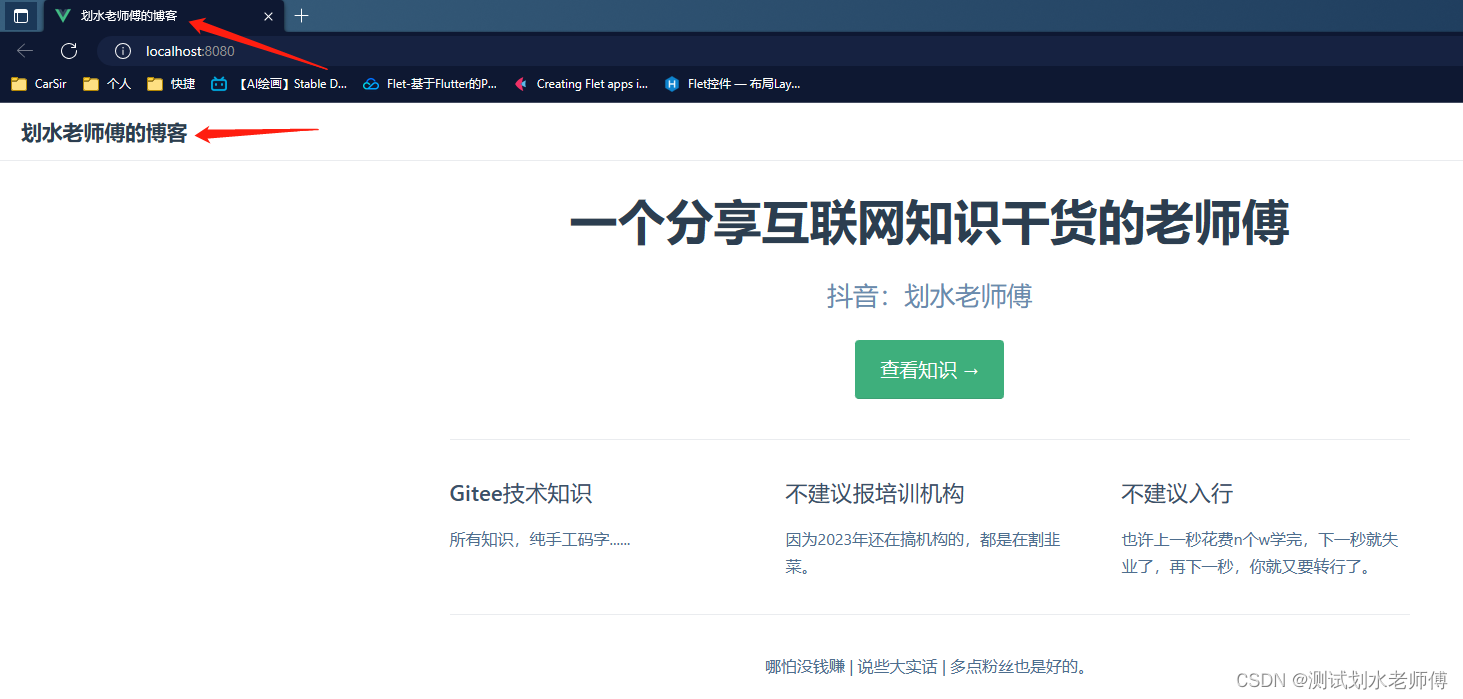Open the CarSir bookmarks folder

pos(38,84)
